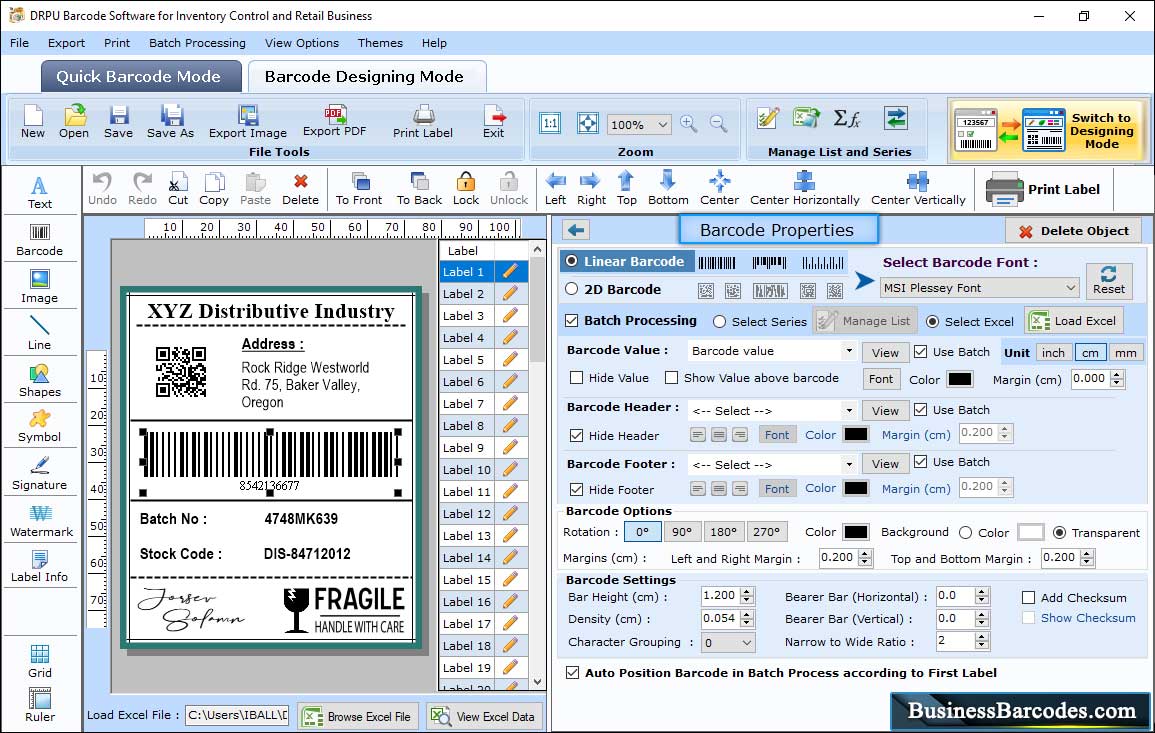Increase Bar Height stepper
The width and height of the screenshot is (1155, 733).
point(747,592)
